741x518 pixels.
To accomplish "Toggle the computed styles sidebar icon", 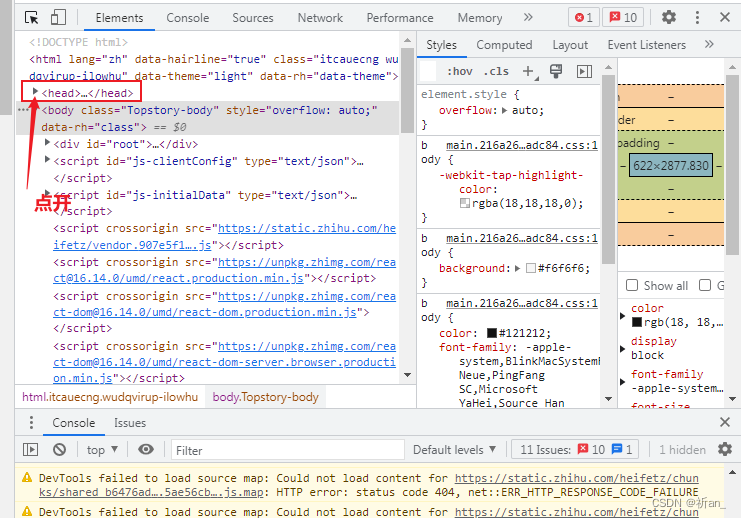I will [584, 71].
